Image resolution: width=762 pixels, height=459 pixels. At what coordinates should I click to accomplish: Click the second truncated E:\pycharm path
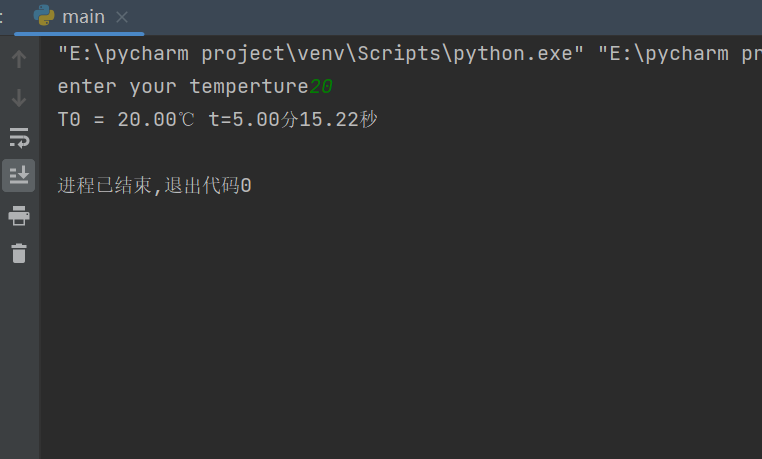point(680,54)
